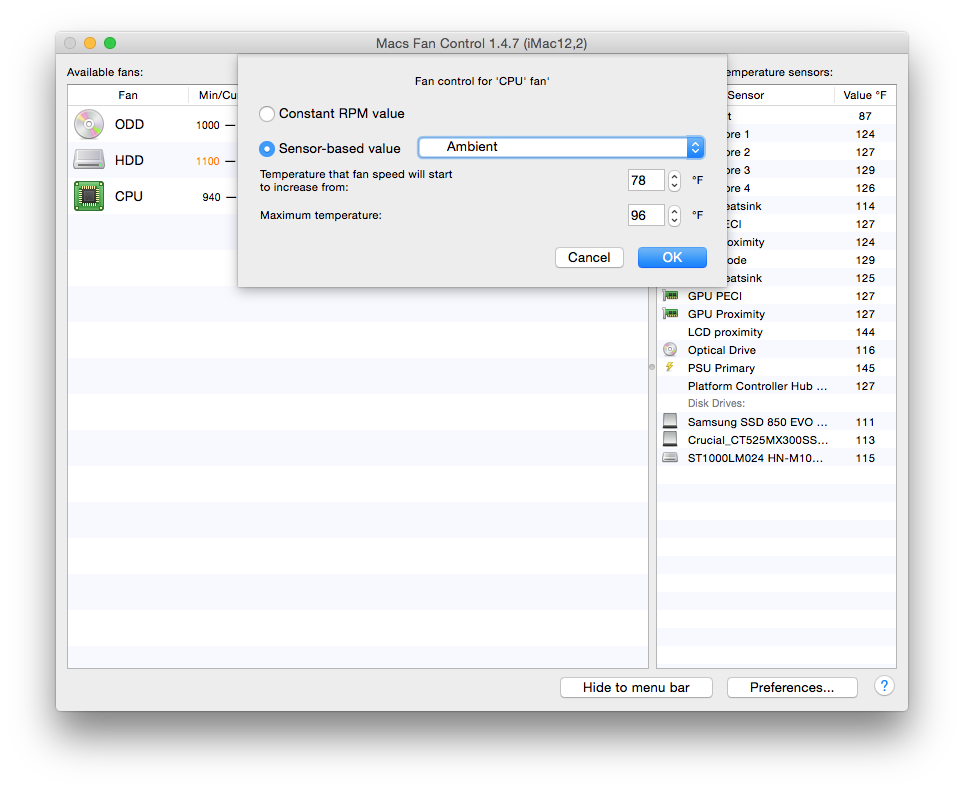This screenshot has width=964, height=791.
Task: Click Hide to menu bar button
Action: point(636,687)
